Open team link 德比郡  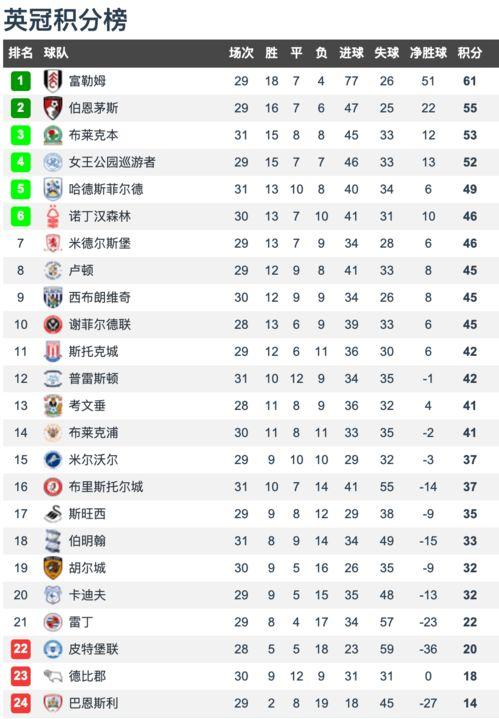pyautogui.click(x=87, y=676)
